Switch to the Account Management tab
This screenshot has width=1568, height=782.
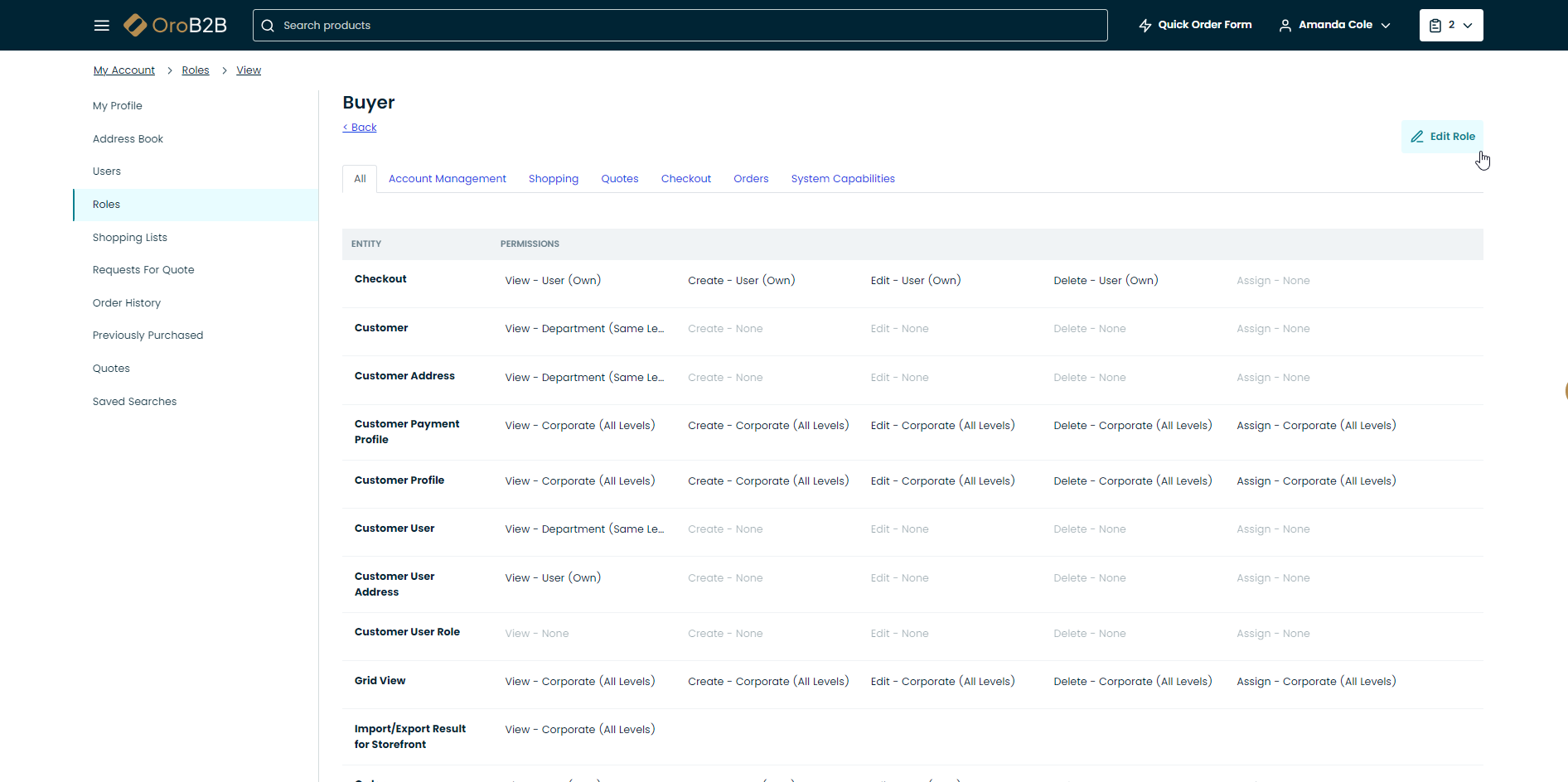447,179
